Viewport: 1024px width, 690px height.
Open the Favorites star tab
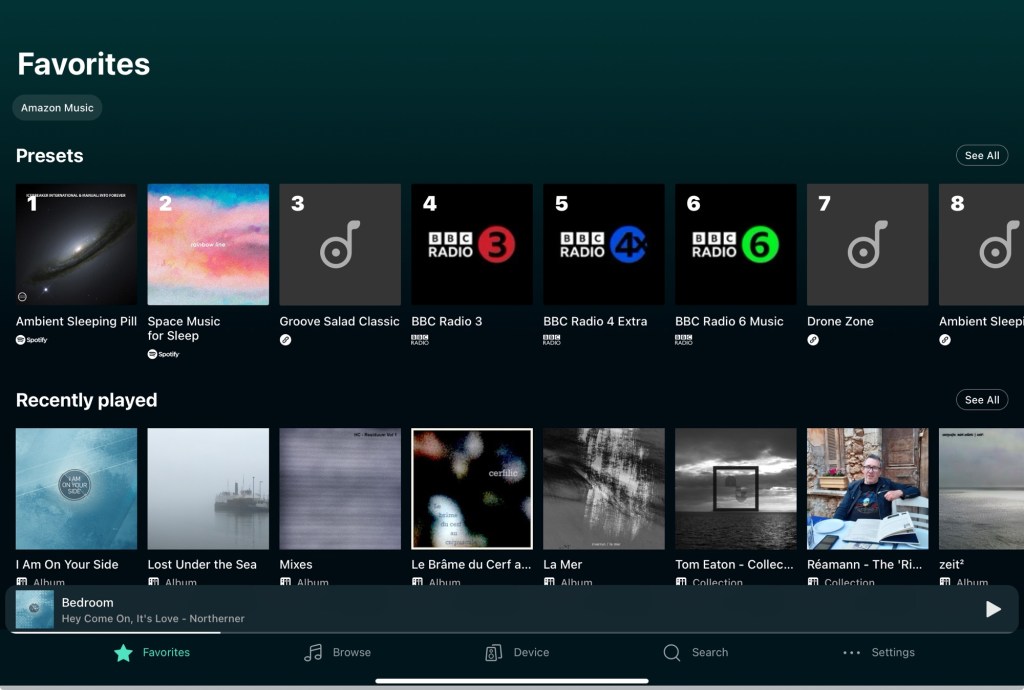(152, 652)
